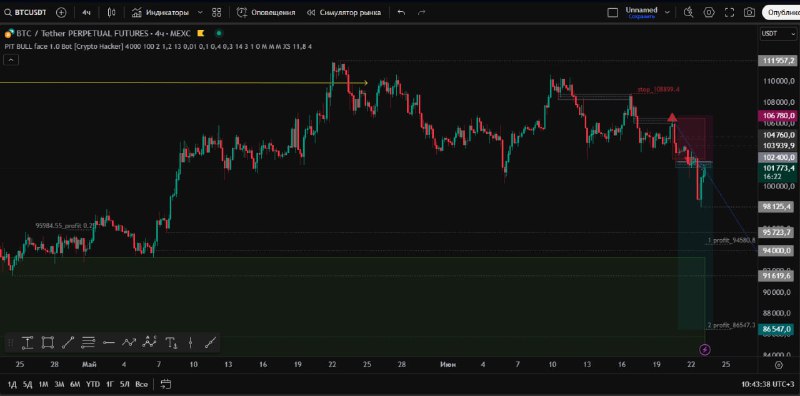Viewport: 800px width, 396px height.
Task: Open quick search magnifier icon
Action: click(689, 12)
